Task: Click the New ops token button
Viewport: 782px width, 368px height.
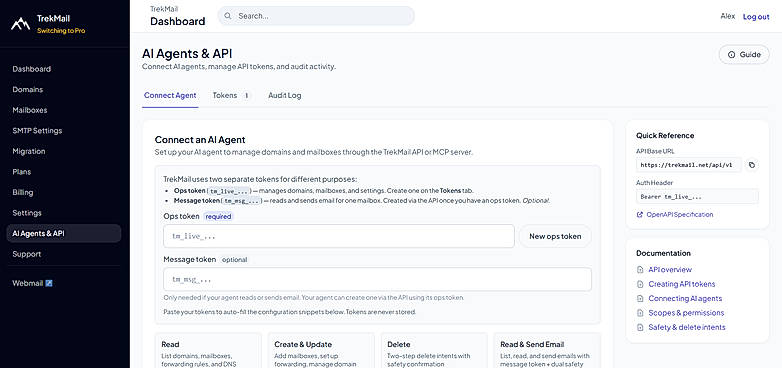Action: [555, 236]
